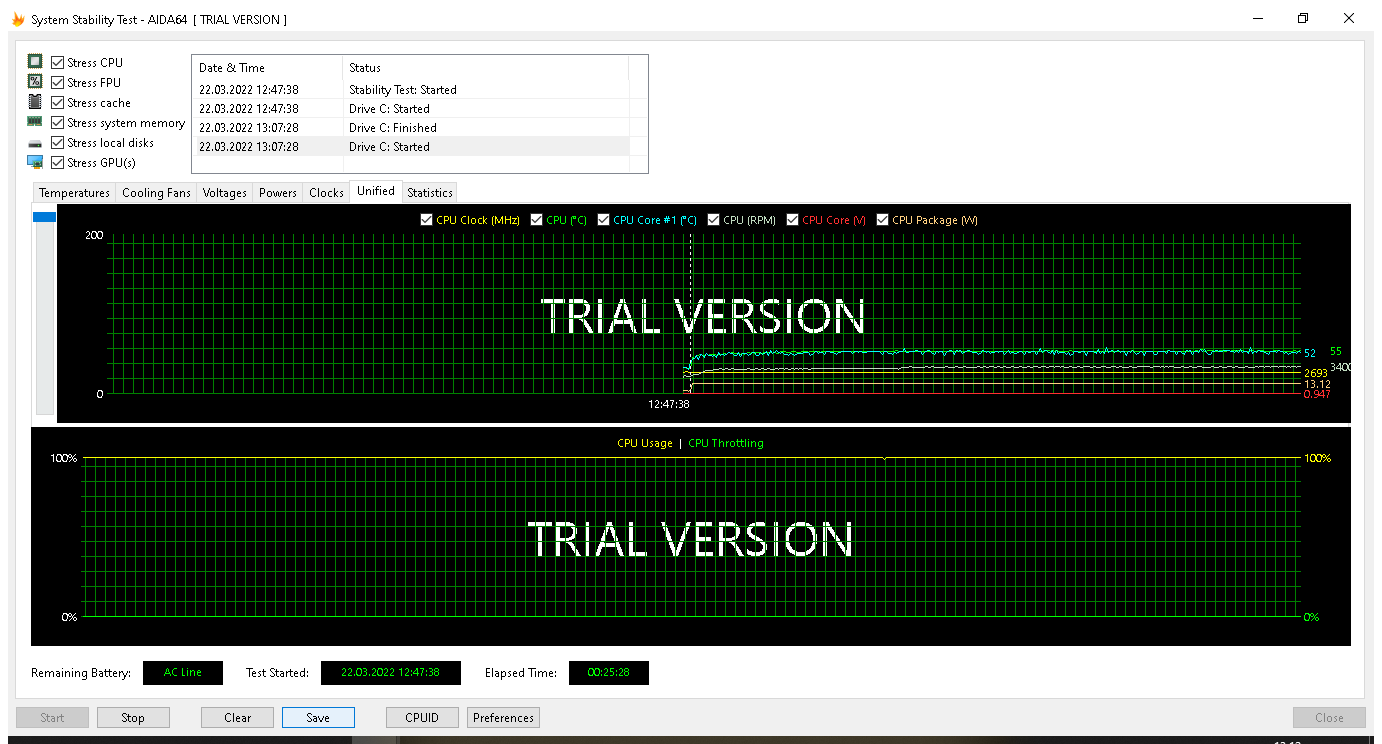Open the Cooling Fans tab
Image resolution: width=1382 pixels, height=744 pixels.
156,193
